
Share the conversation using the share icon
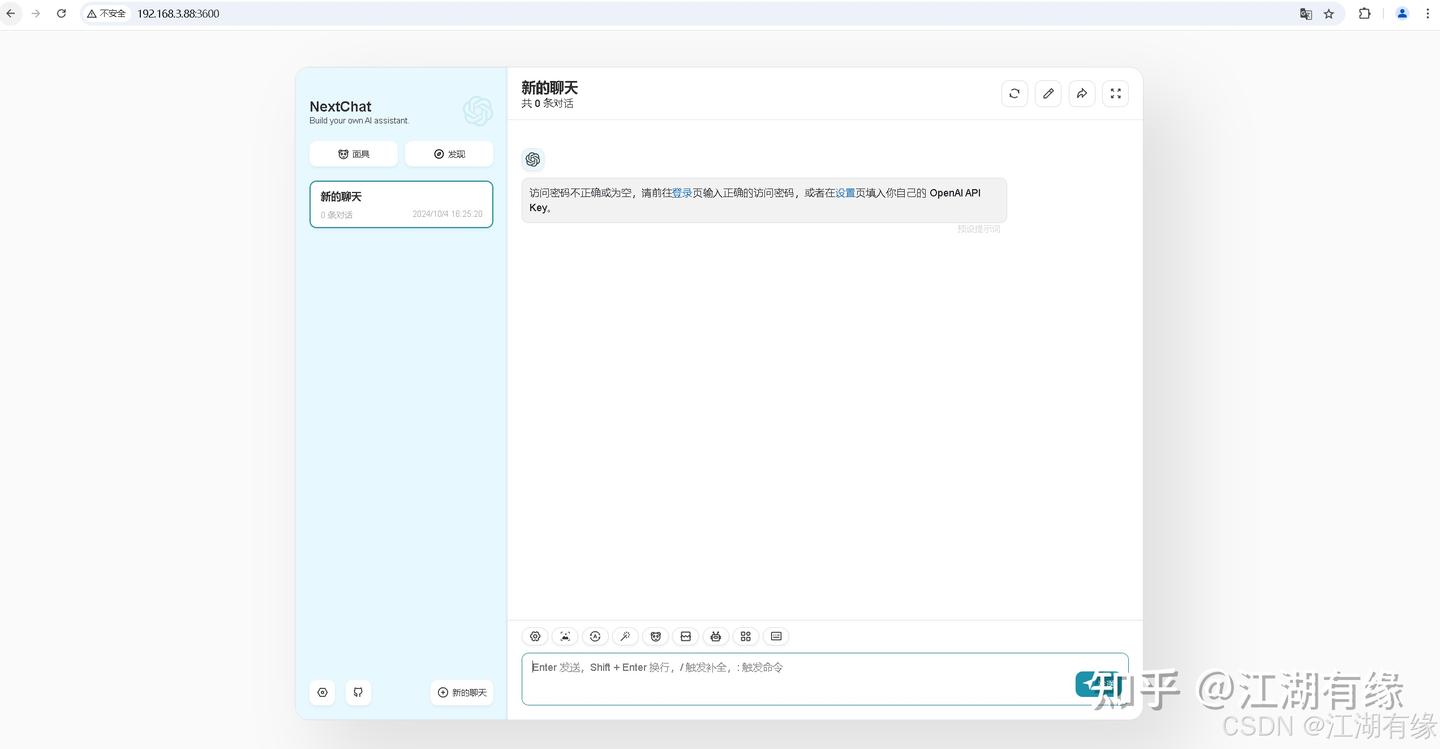[x=1081, y=93]
